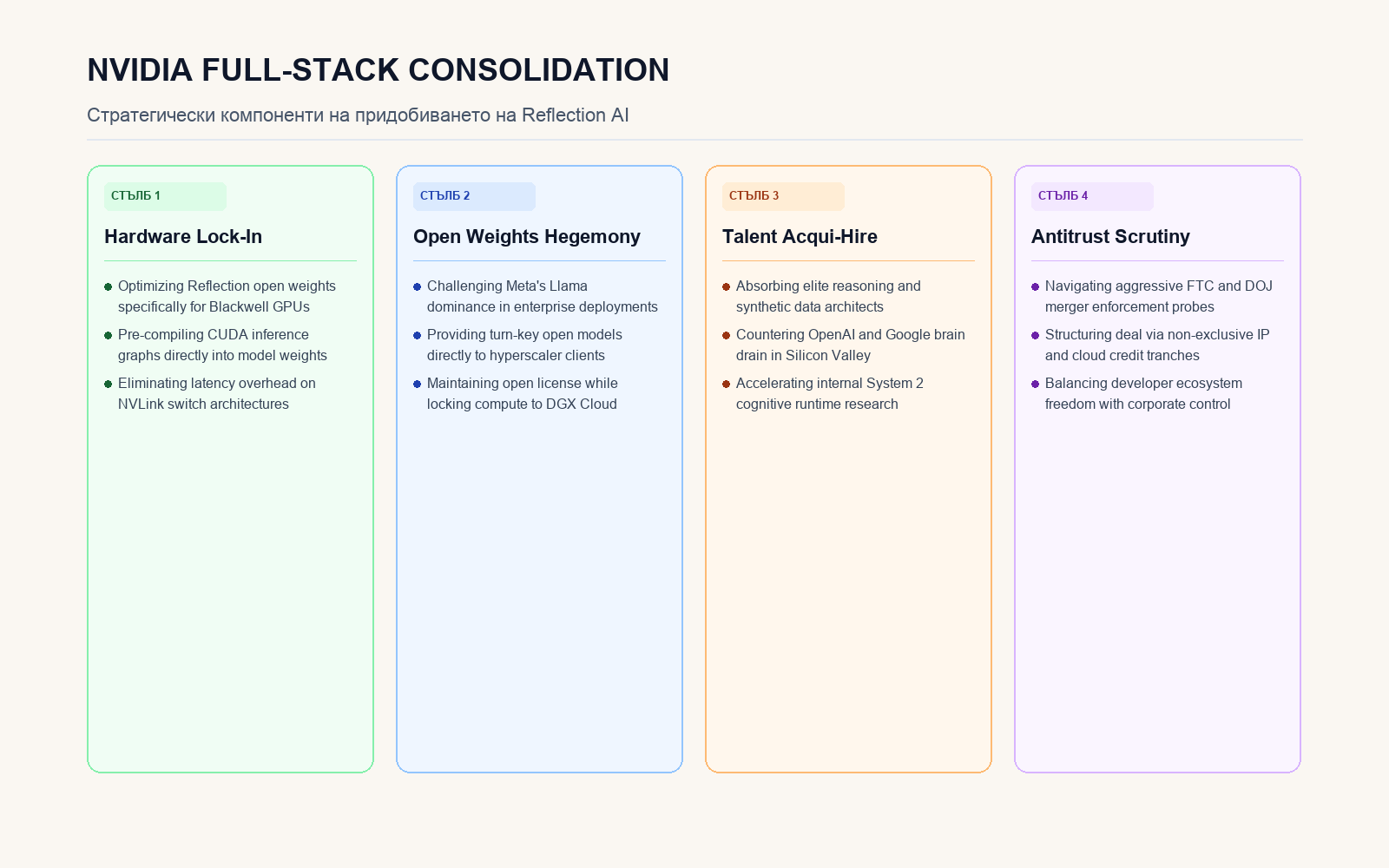
Task: Click 'Eliminating latency overhead' bullet text
Action: point(217,393)
